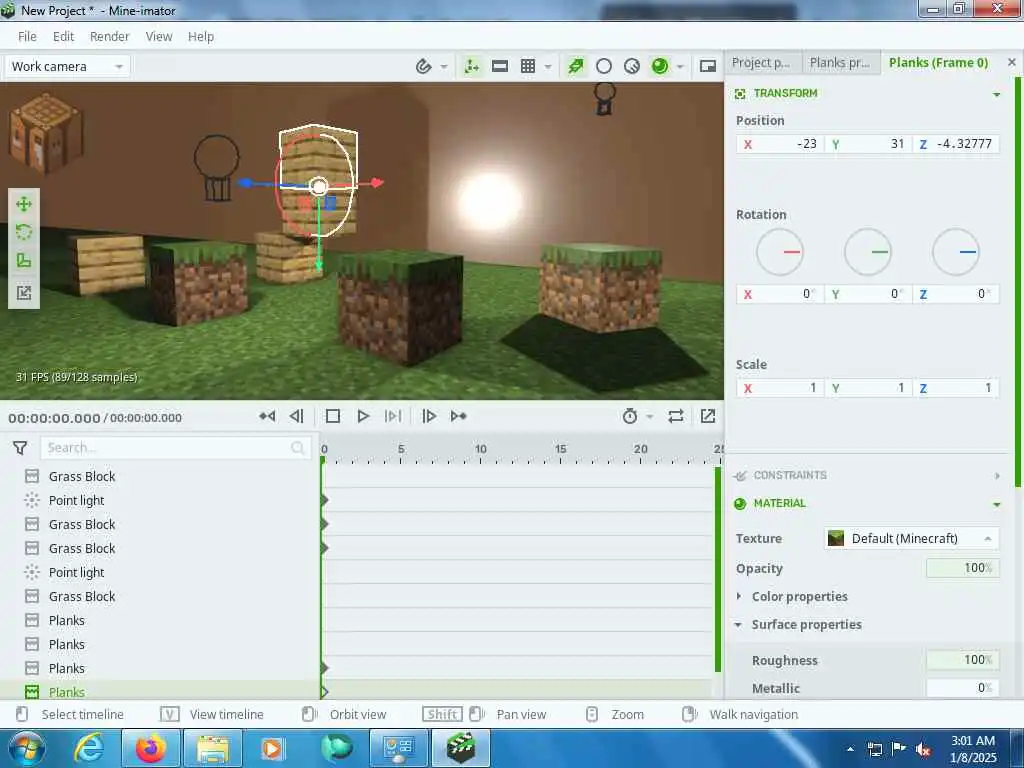Toggle the grid icon in viewport toolbar
This screenshot has height=768, width=1024.
(528, 66)
